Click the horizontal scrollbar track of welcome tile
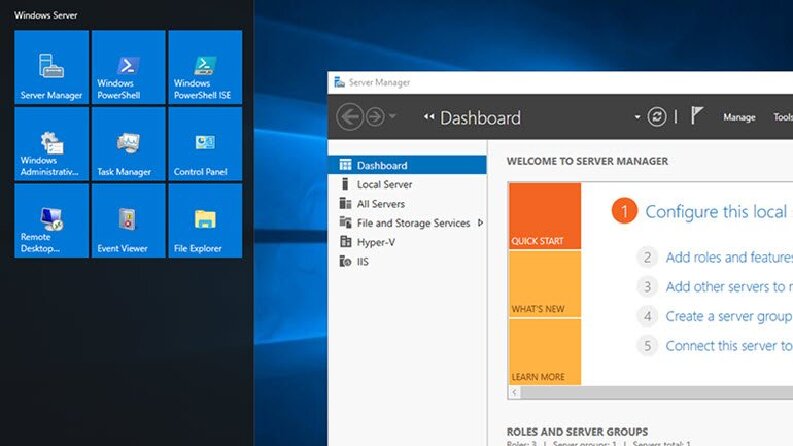 pyautogui.click(x=656, y=392)
